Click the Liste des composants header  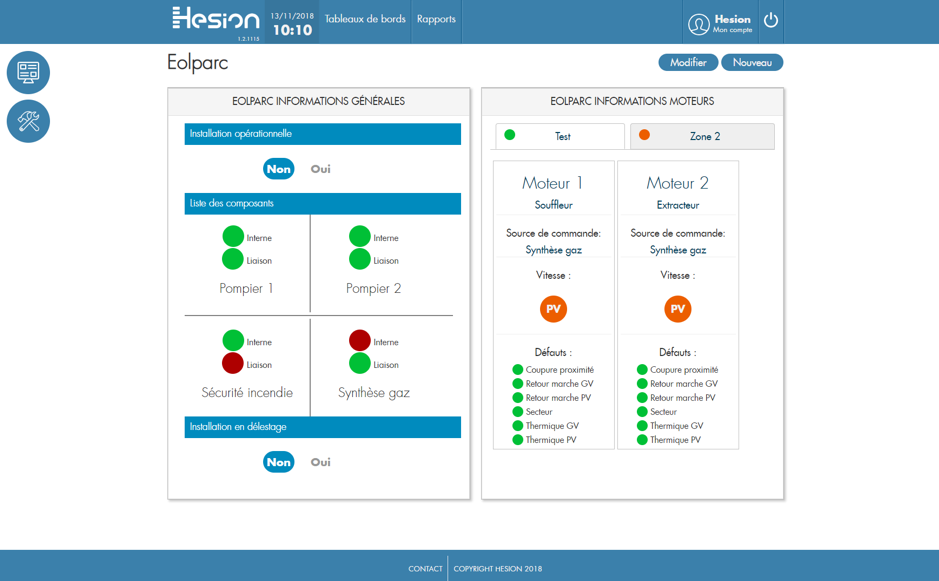pyautogui.click(x=323, y=204)
